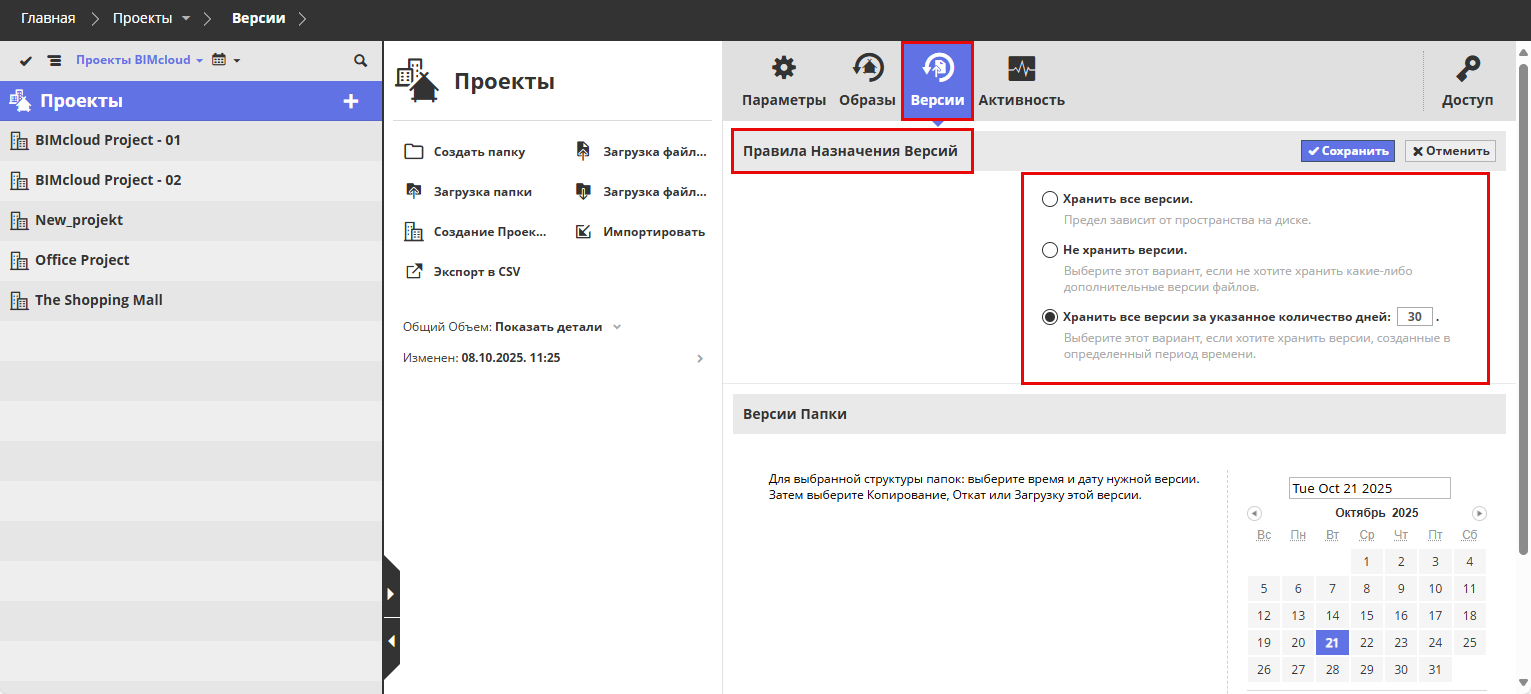1531x694 pixels.
Task: Click the Отменить button
Action: pyautogui.click(x=1450, y=151)
